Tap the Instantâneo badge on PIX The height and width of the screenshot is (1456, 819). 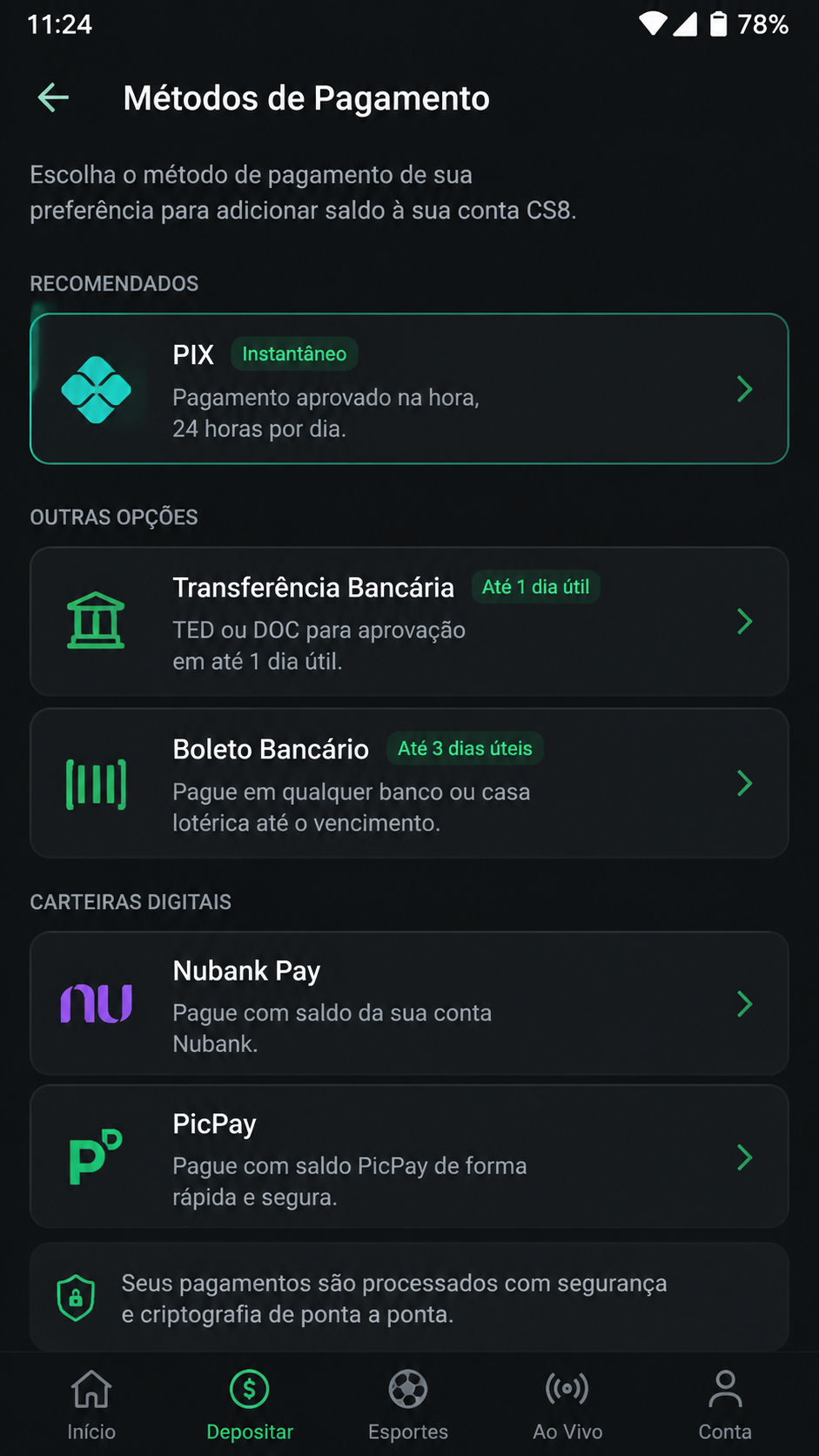(x=294, y=354)
